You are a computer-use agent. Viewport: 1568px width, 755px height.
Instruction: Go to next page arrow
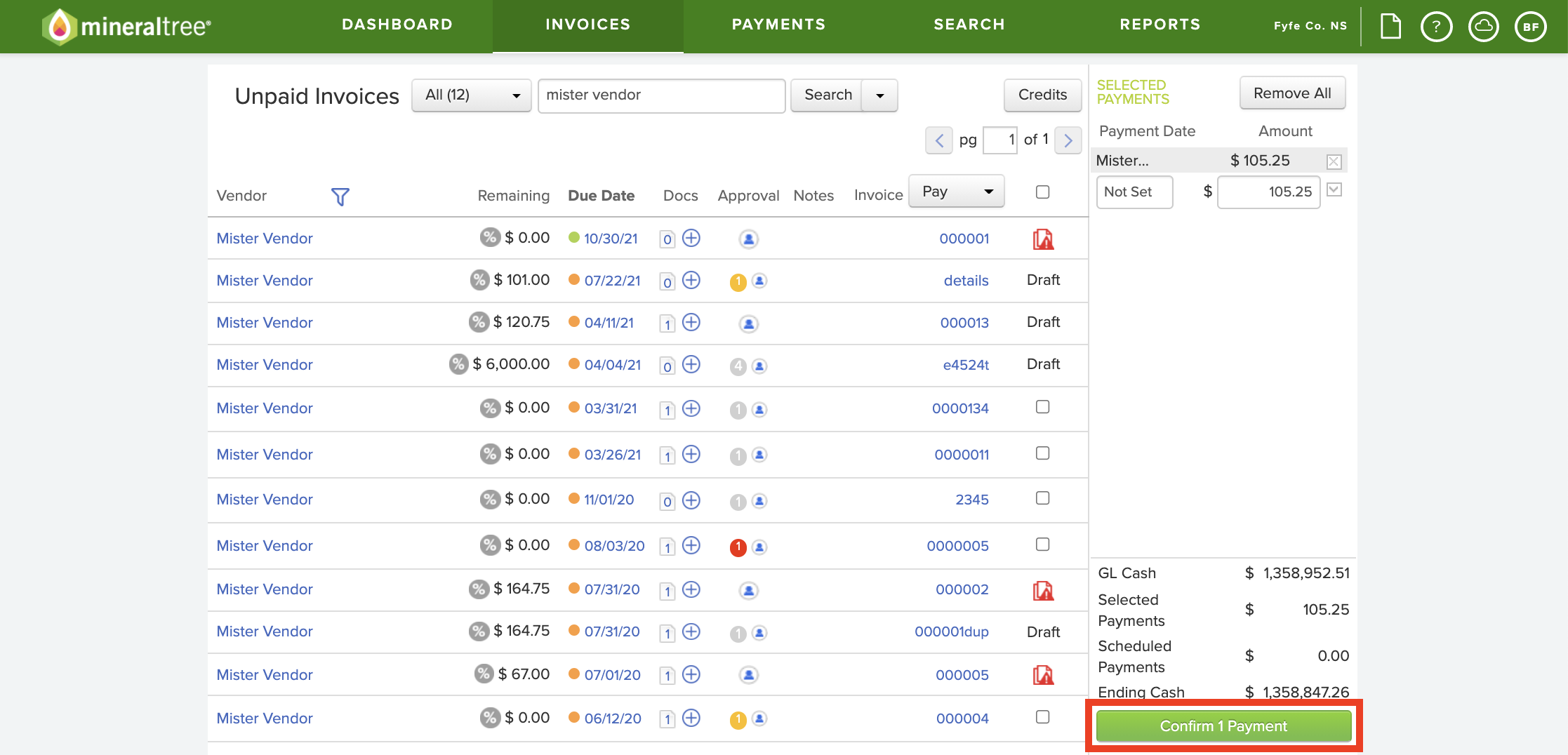click(x=1068, y=140)
